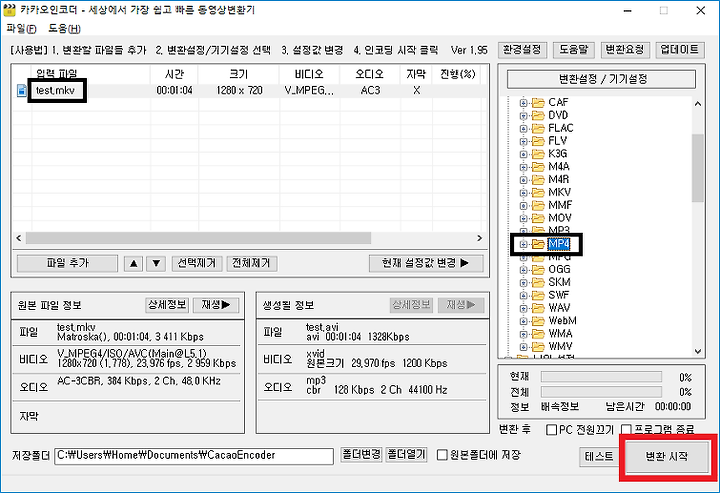The image size is (720, 493).
Task: Open the 파일(F) menu
Action: 21,28
